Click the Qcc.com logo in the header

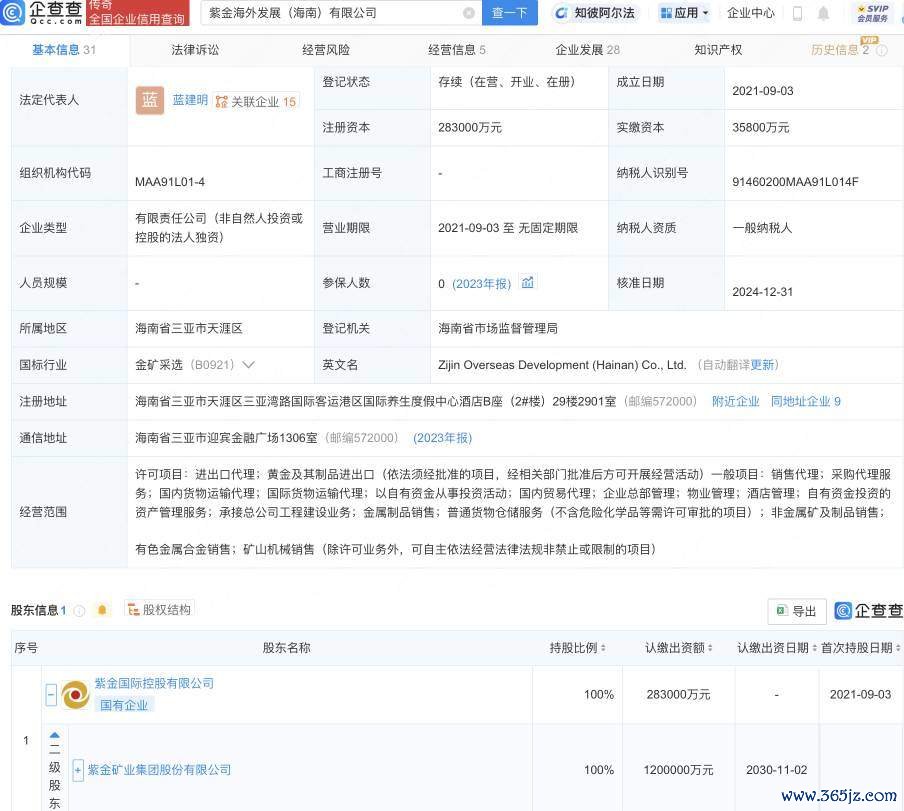[42, 12]
